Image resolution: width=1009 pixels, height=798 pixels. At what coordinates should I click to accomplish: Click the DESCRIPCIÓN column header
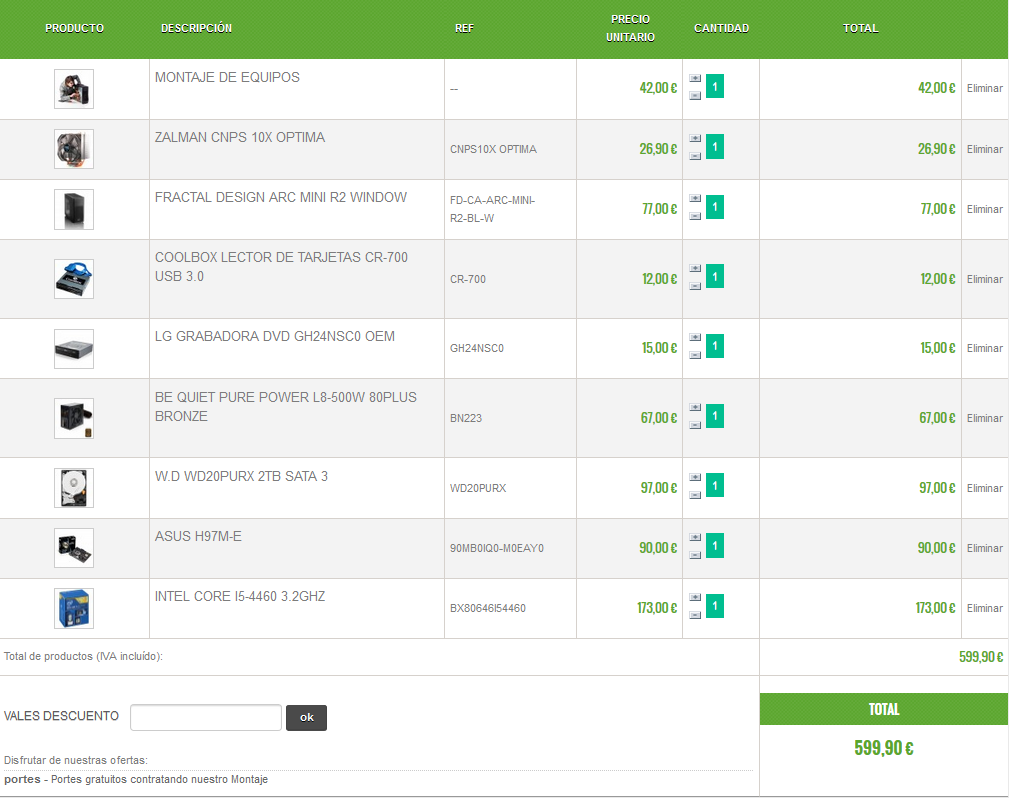click(x=196, y=28)
